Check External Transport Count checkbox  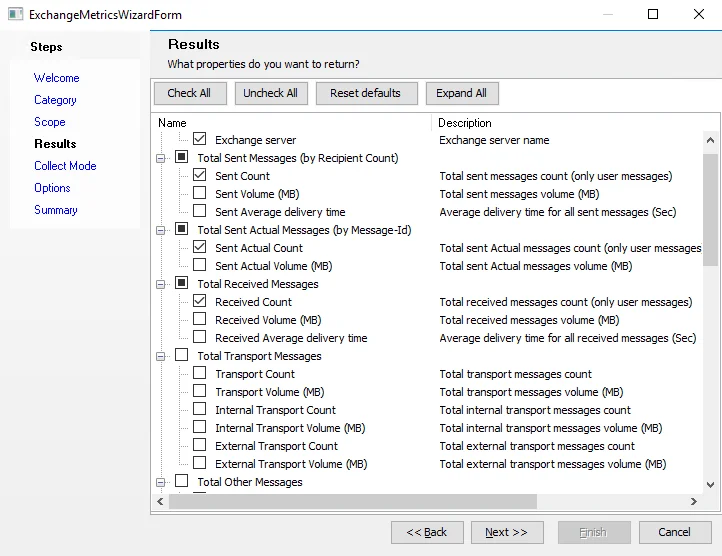[x=199, y=445]
